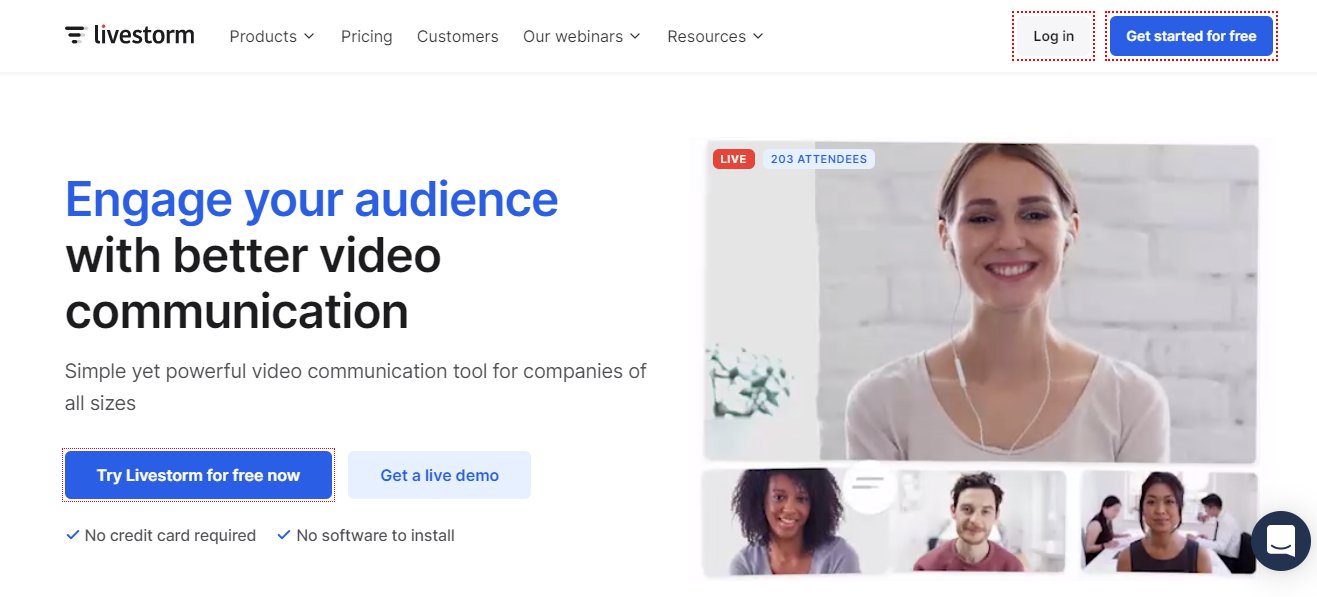This screenshot has height=597, width=1317.
Task: Click the Livestorm logo icon
Action: (75, 36)
